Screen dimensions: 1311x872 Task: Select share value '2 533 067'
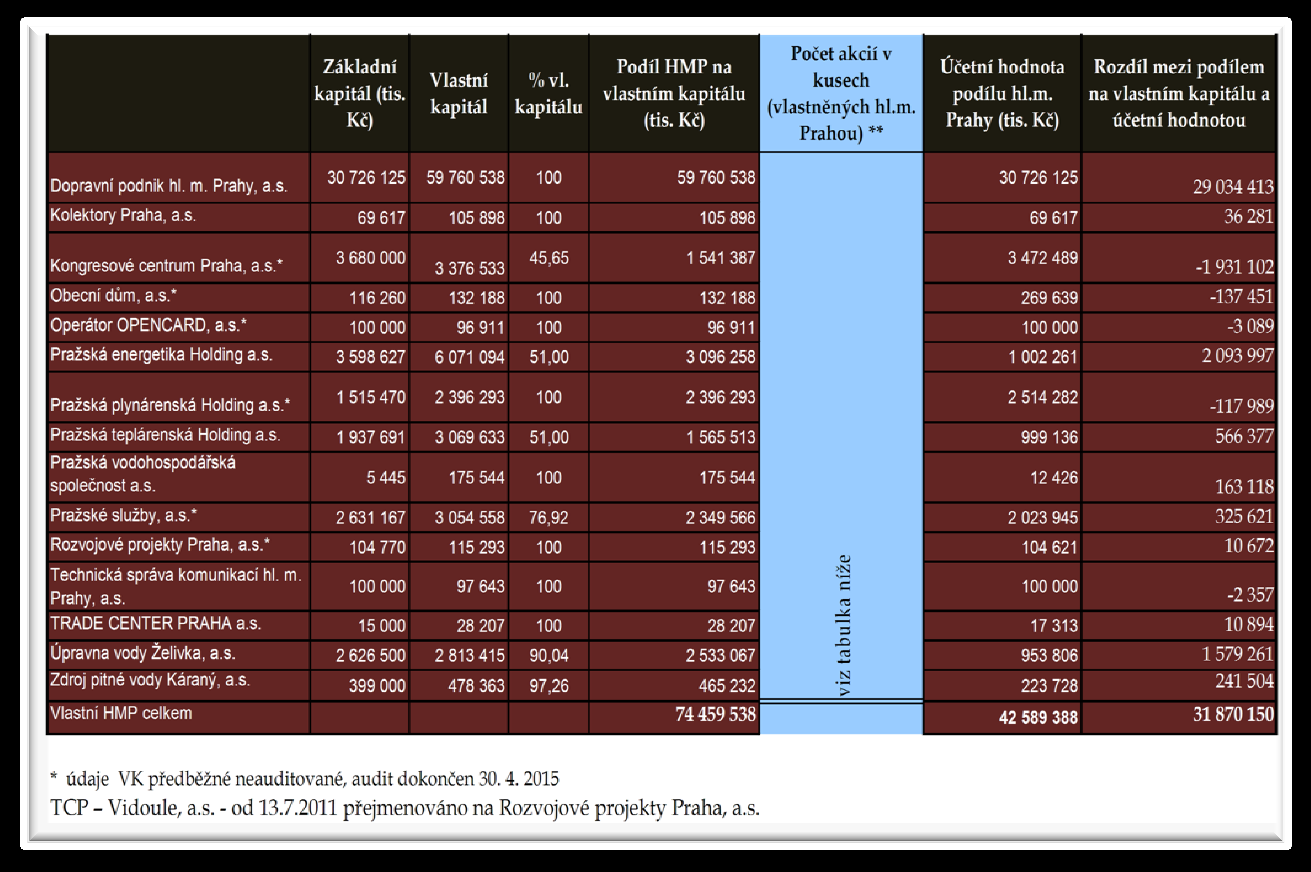point(720,654)
